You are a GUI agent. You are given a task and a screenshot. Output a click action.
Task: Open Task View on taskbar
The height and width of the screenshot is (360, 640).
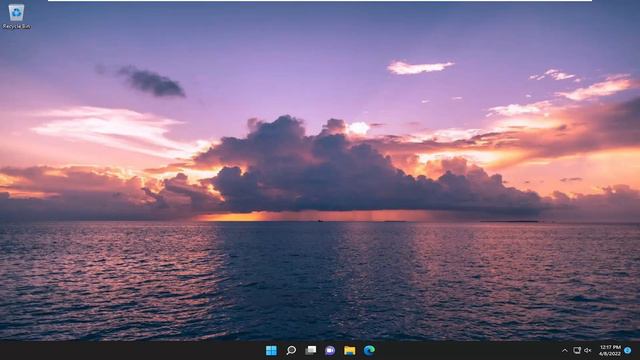coord(311,350)
